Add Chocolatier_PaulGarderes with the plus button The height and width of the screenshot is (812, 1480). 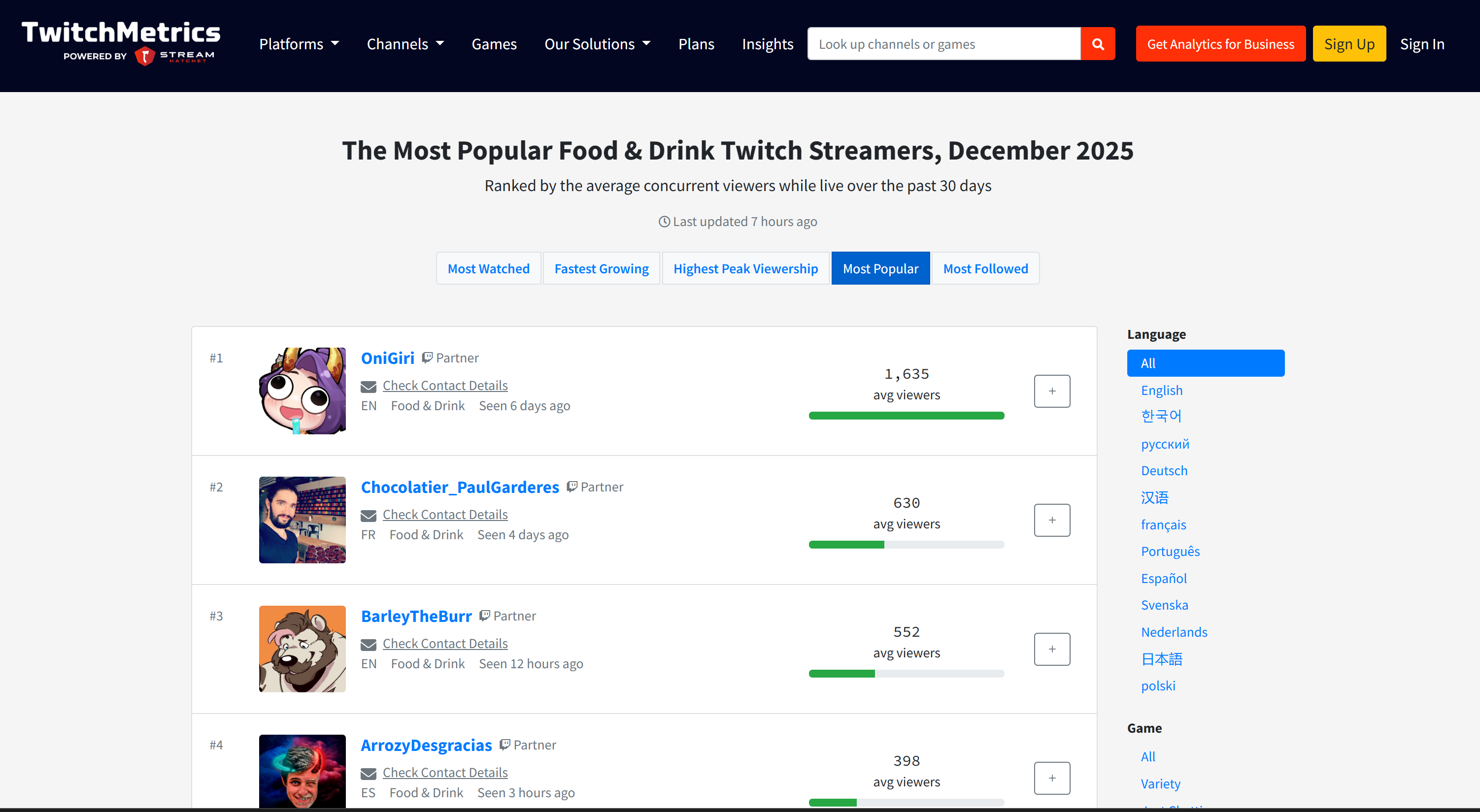(1052, 520)
